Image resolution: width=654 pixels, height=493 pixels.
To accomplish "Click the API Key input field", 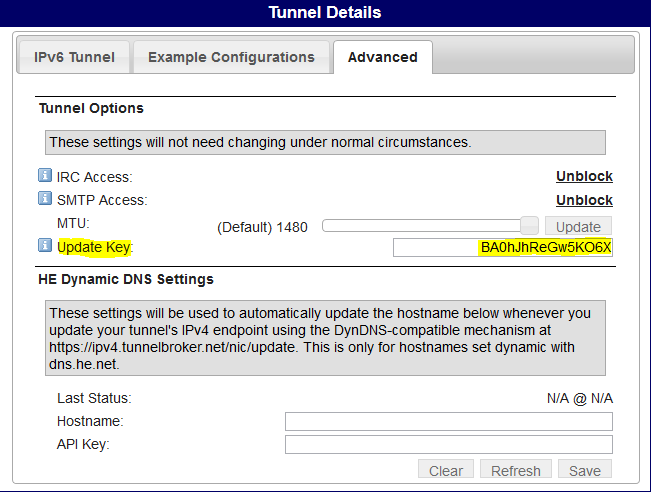I will (x=449, y=444).
